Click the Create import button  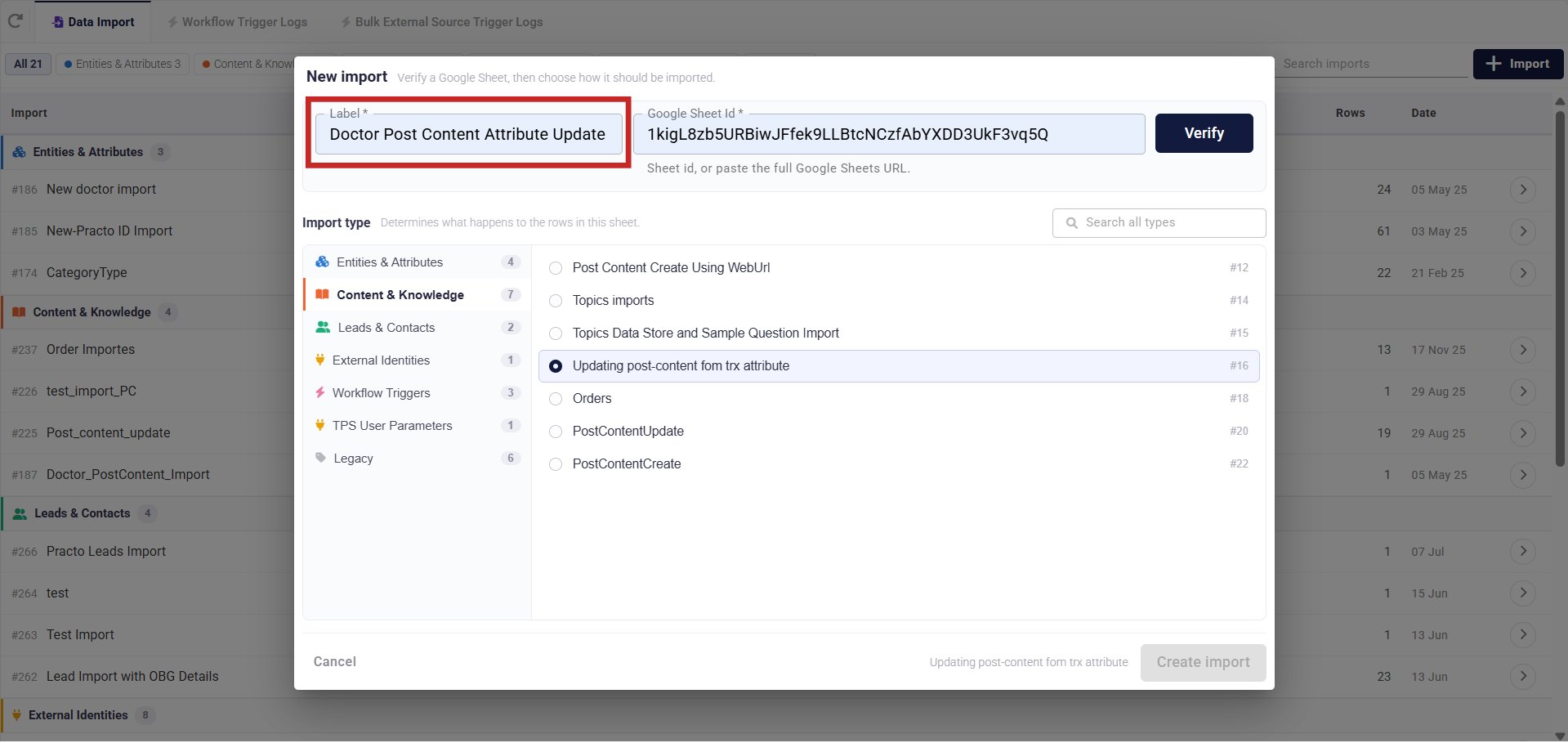point(1203,663)
